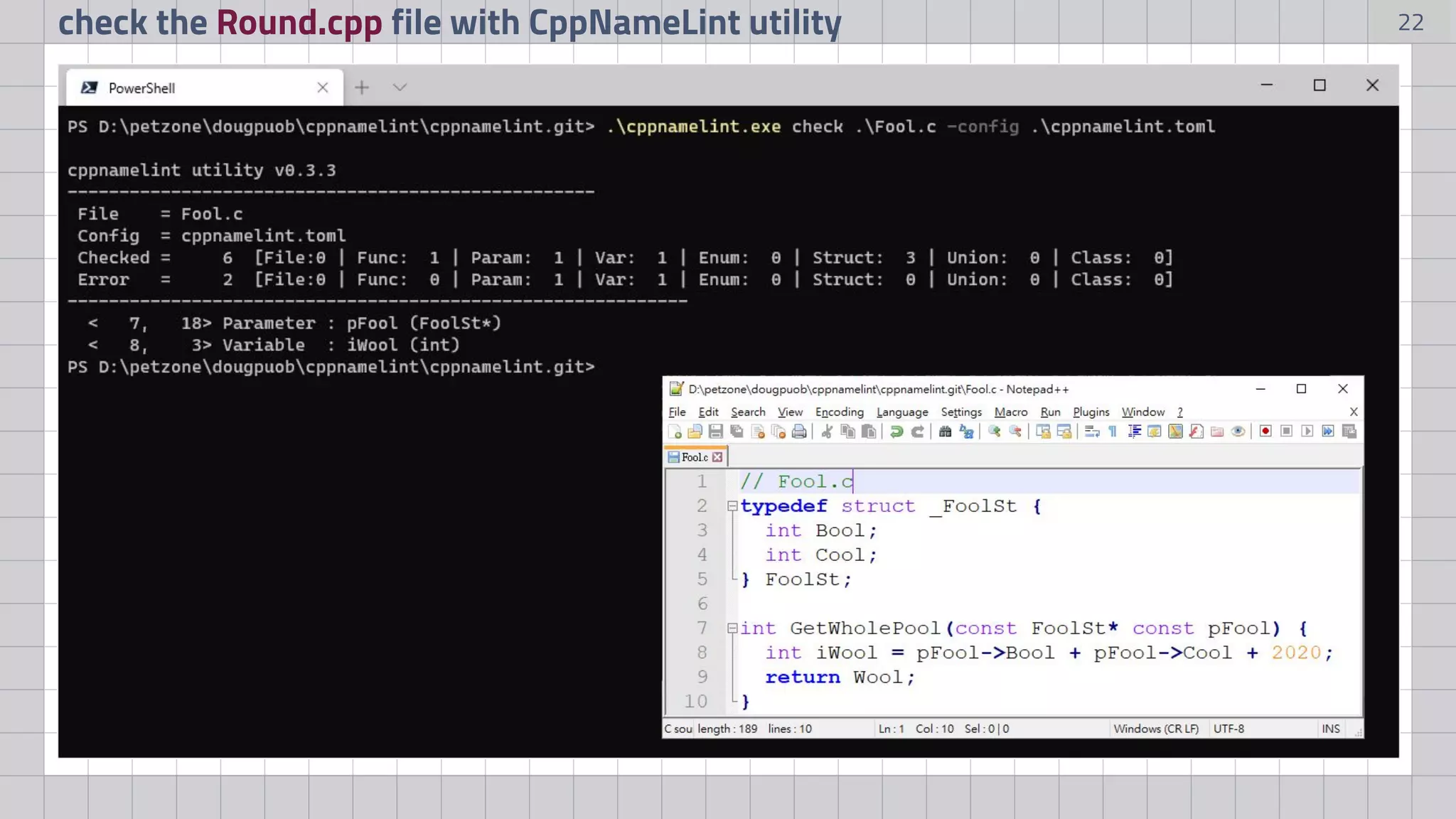Click 'Ln : 1' in Notepad++ status bar
Screen dimensions: 1456x819
(x=892, y=729)
